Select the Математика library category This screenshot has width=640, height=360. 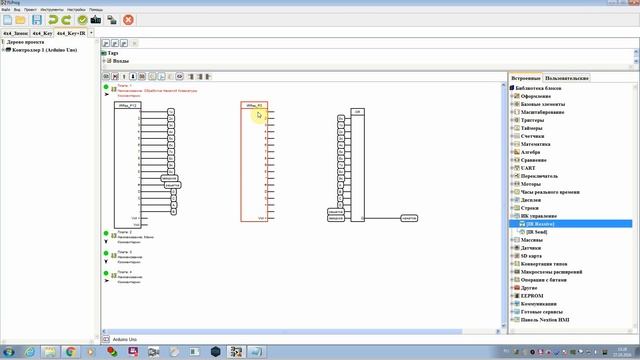536,144
